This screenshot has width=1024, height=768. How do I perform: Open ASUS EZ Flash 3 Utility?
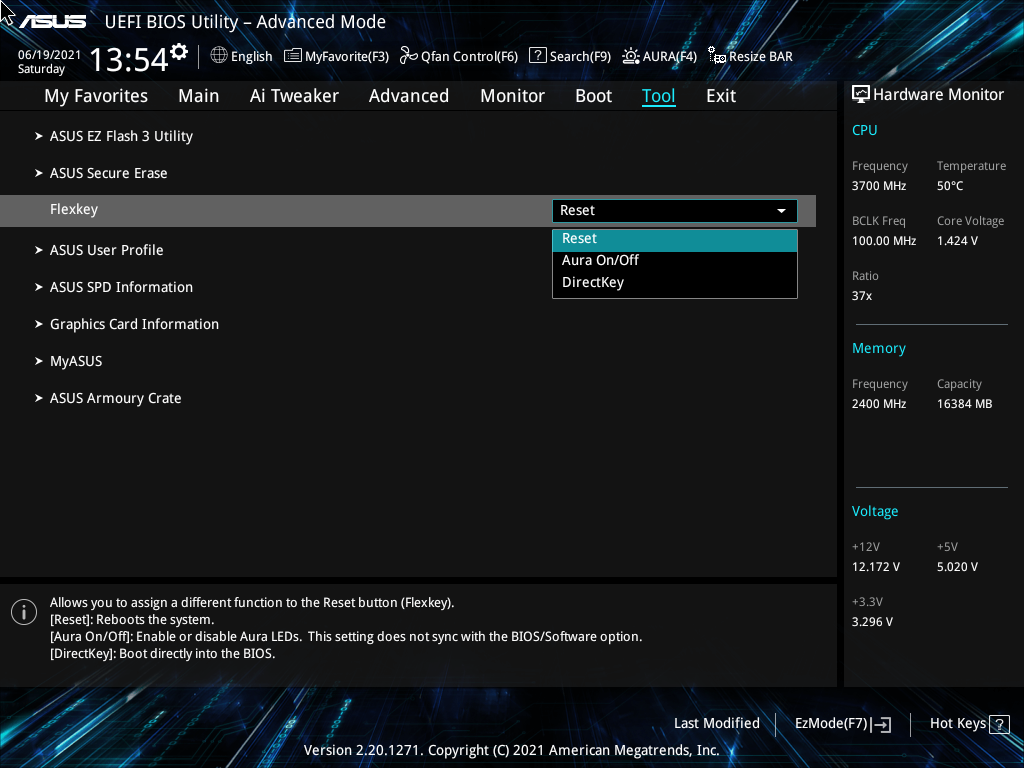point(121,135)
